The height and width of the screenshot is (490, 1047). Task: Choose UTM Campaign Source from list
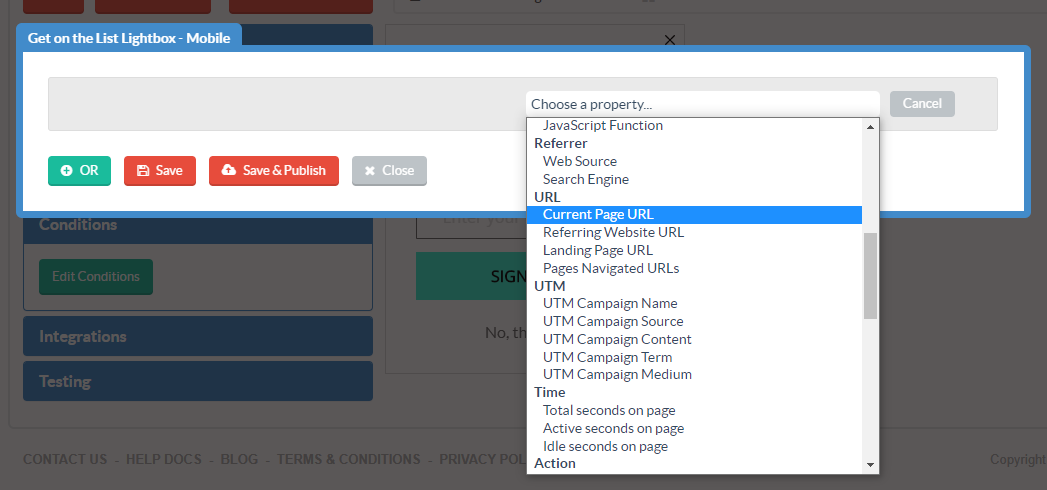pos(613,321)
